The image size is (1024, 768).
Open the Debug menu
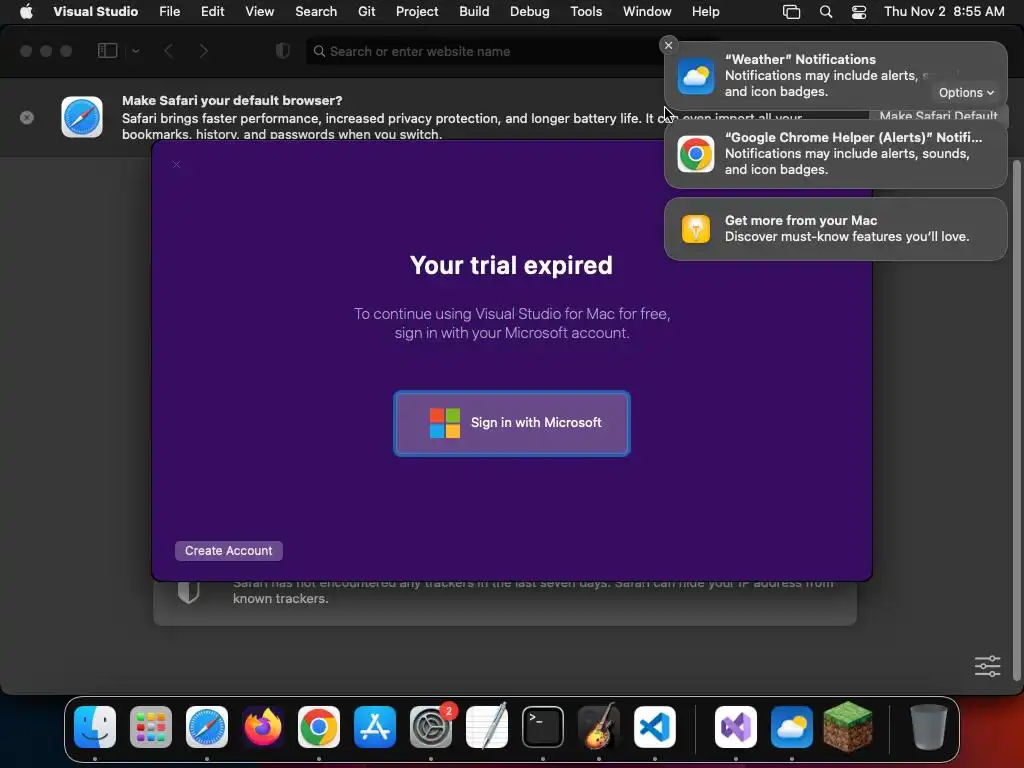pos(530,12)
